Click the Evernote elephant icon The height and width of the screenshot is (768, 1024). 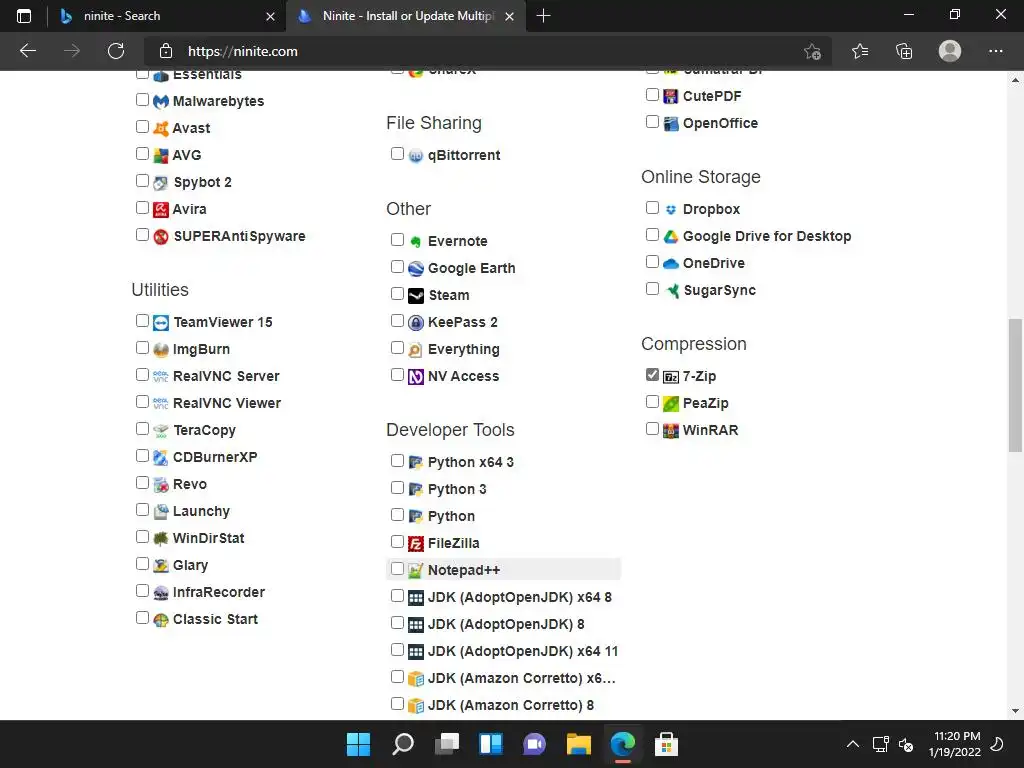[416, 242]
